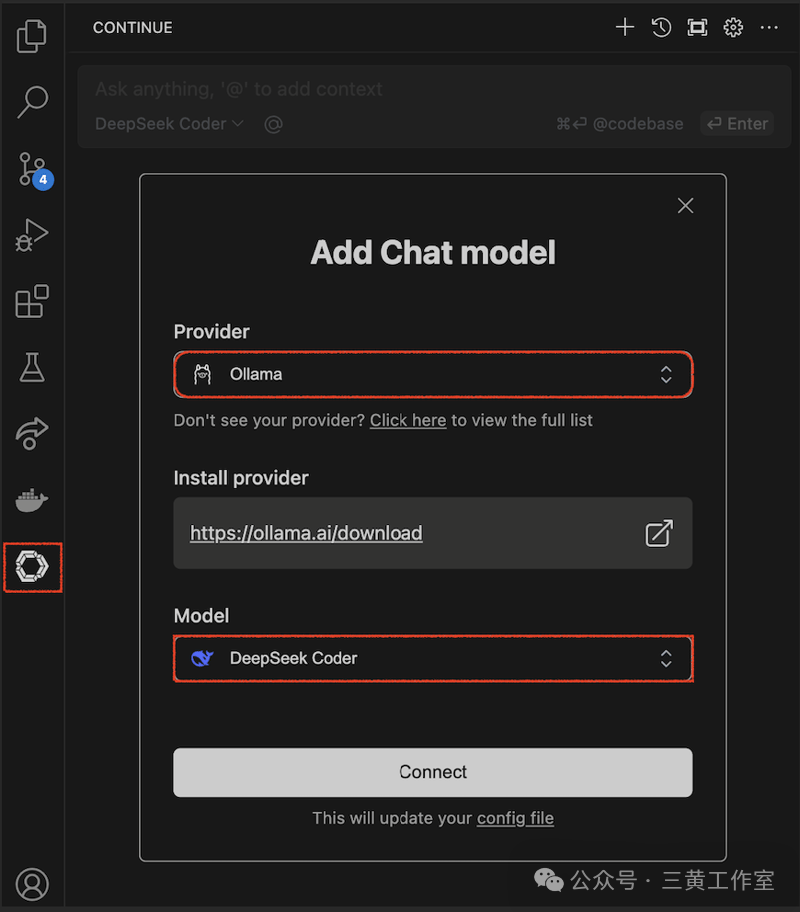
Task: Open Source Control with 4 changes
Action: tap(34, 170)
